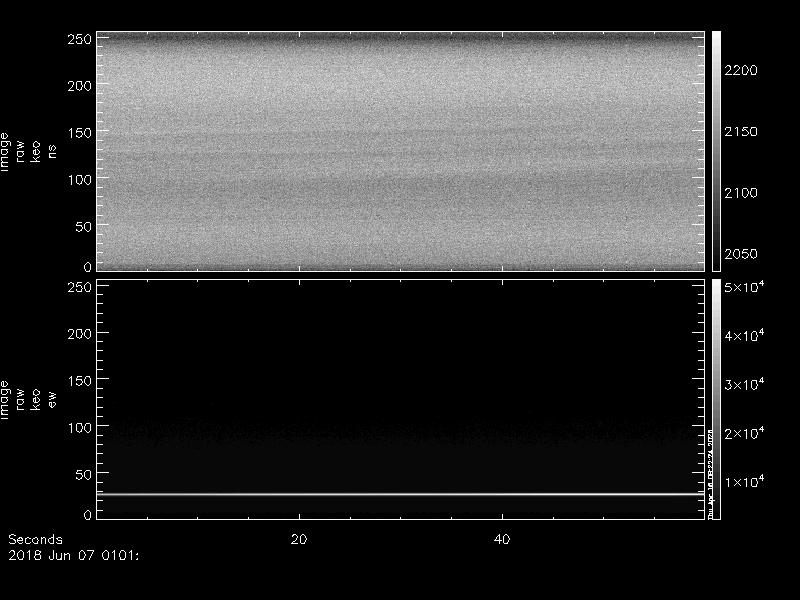The image size is (800, 600).
Task: Select the 2100 colorbar label
Action: [743, 193]
